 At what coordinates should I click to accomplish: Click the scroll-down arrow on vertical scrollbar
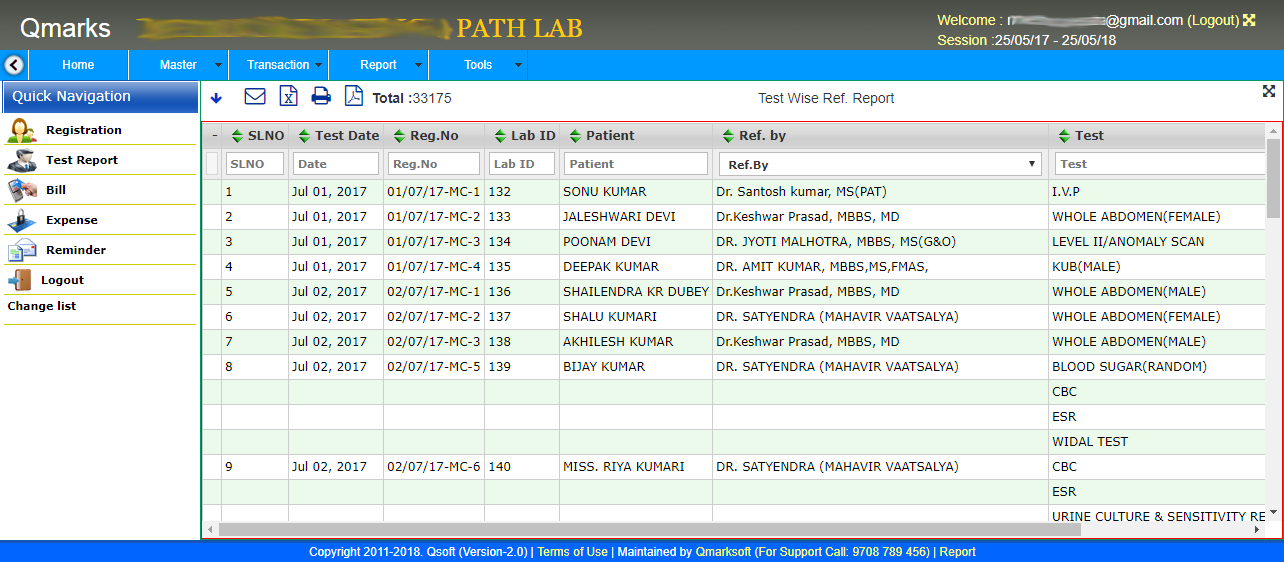tap(1273, 513)
